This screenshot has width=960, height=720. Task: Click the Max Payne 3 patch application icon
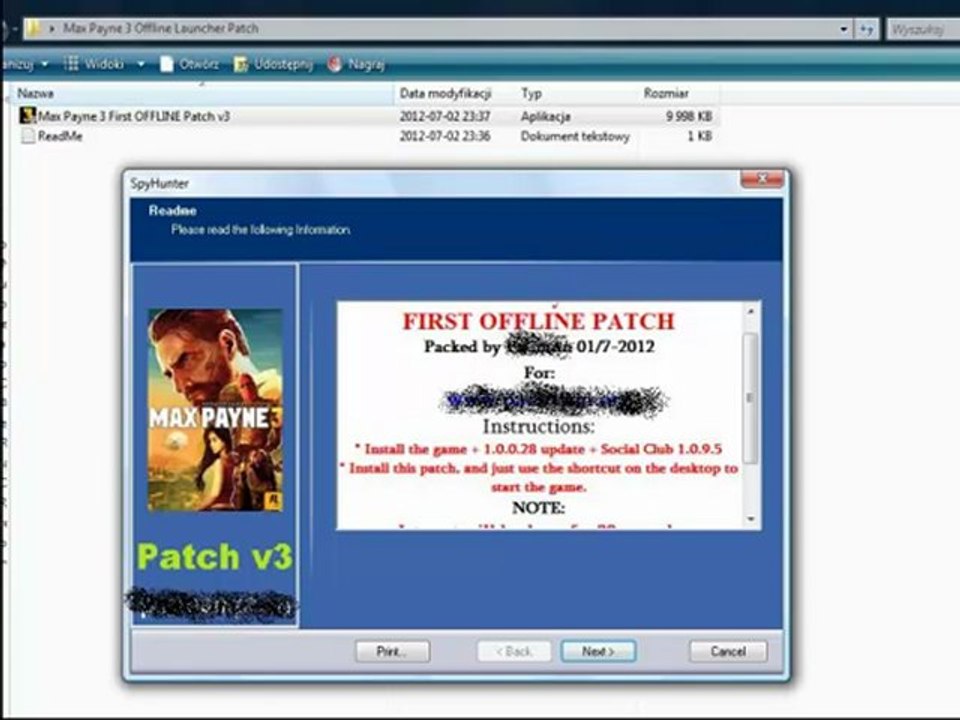point(28,115)
